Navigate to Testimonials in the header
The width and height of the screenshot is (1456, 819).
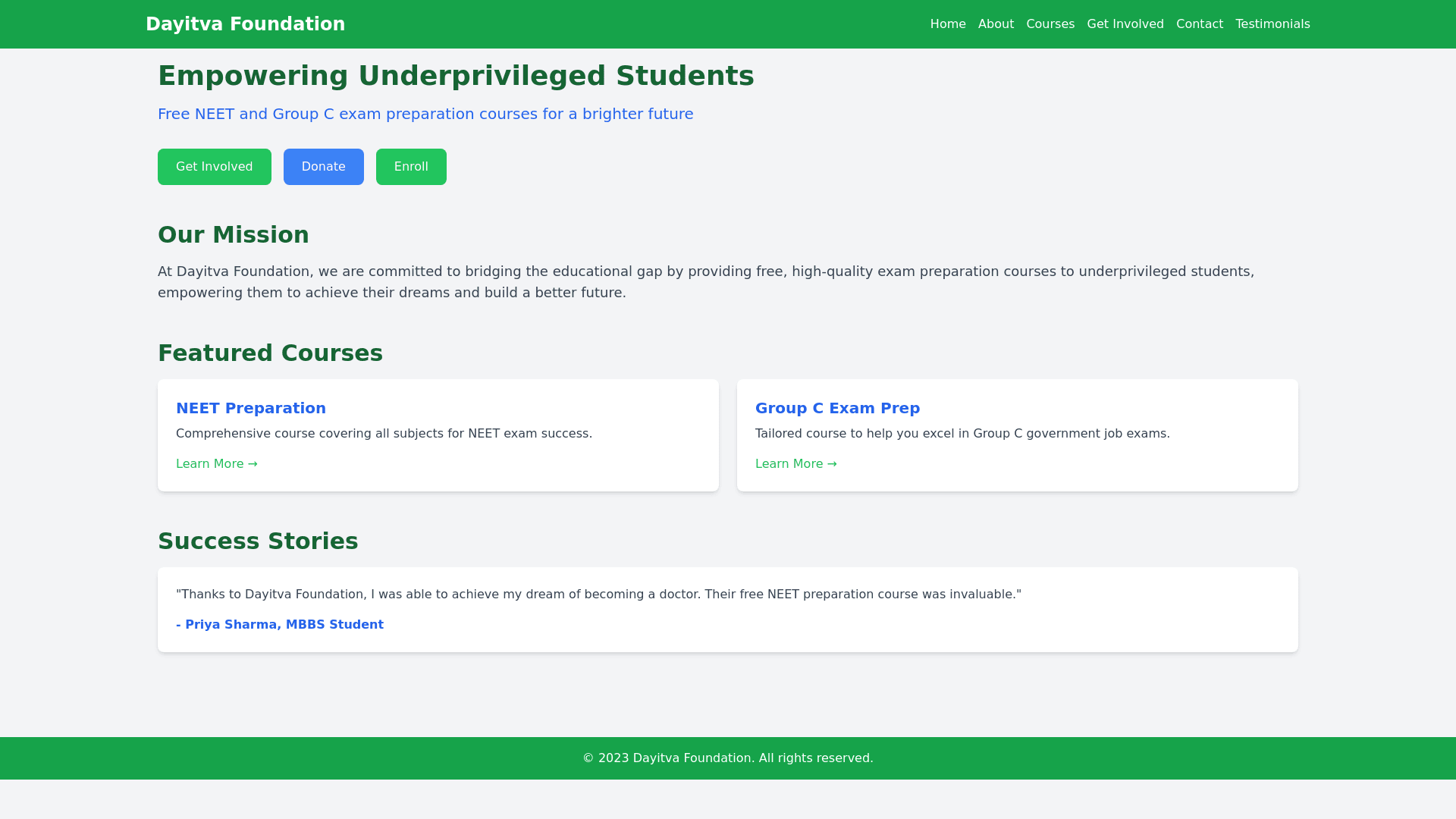(x=1272, y=24)
